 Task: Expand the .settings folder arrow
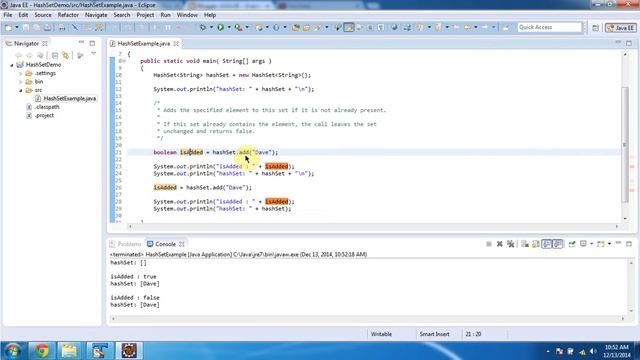pos(20,73)
